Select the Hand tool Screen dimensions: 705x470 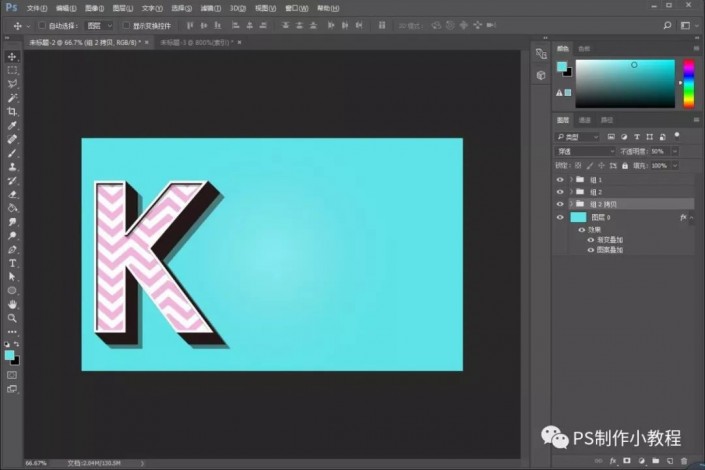point(12,304)
